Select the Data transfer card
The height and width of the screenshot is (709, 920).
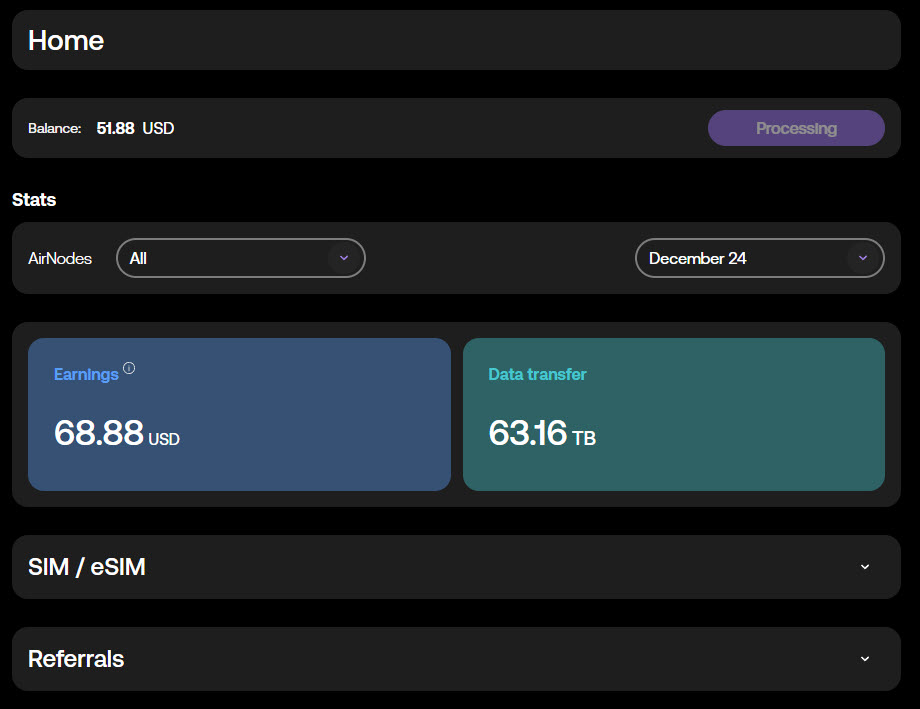point(674,414)
